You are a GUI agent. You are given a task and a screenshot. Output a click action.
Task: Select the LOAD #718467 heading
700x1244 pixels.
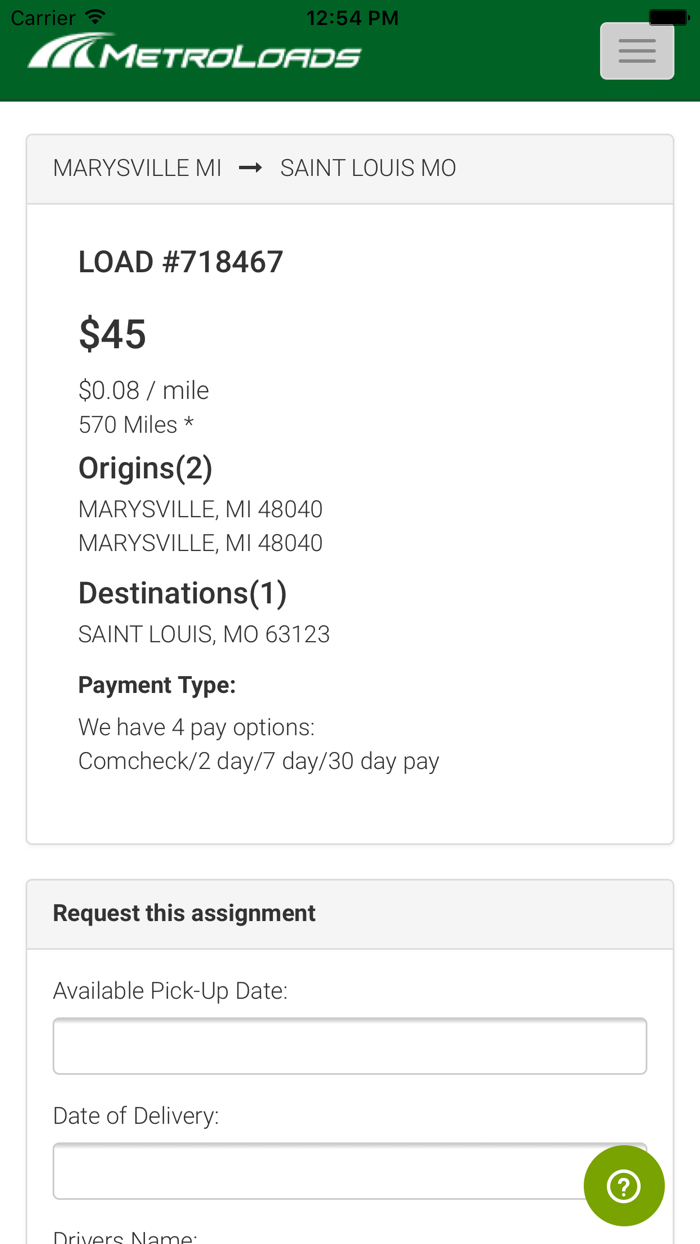181,262
